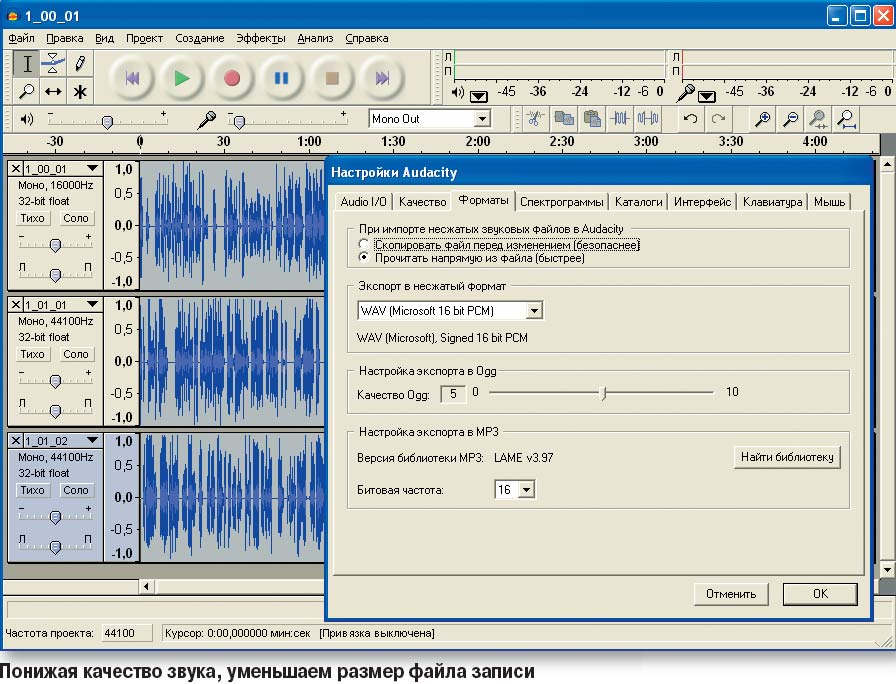Click the Undo arrow icon
Viewport: 896px width, 684px height.
690,119
